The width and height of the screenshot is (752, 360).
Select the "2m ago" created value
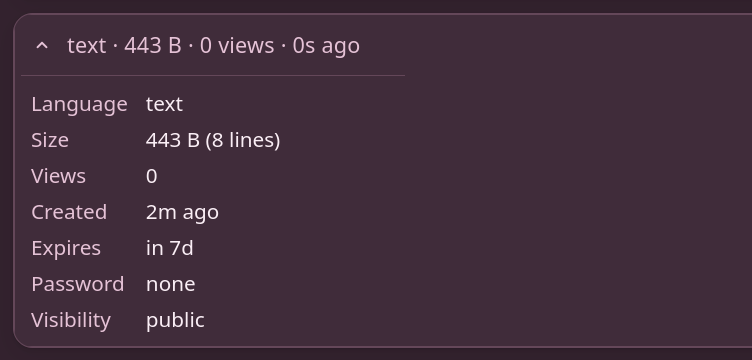(182, 212)
